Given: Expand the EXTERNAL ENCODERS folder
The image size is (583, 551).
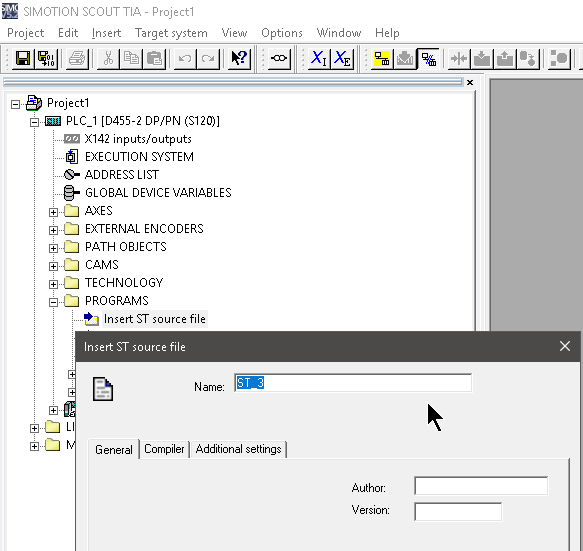Looking at the screenshot, I should (x=54, y=230).
